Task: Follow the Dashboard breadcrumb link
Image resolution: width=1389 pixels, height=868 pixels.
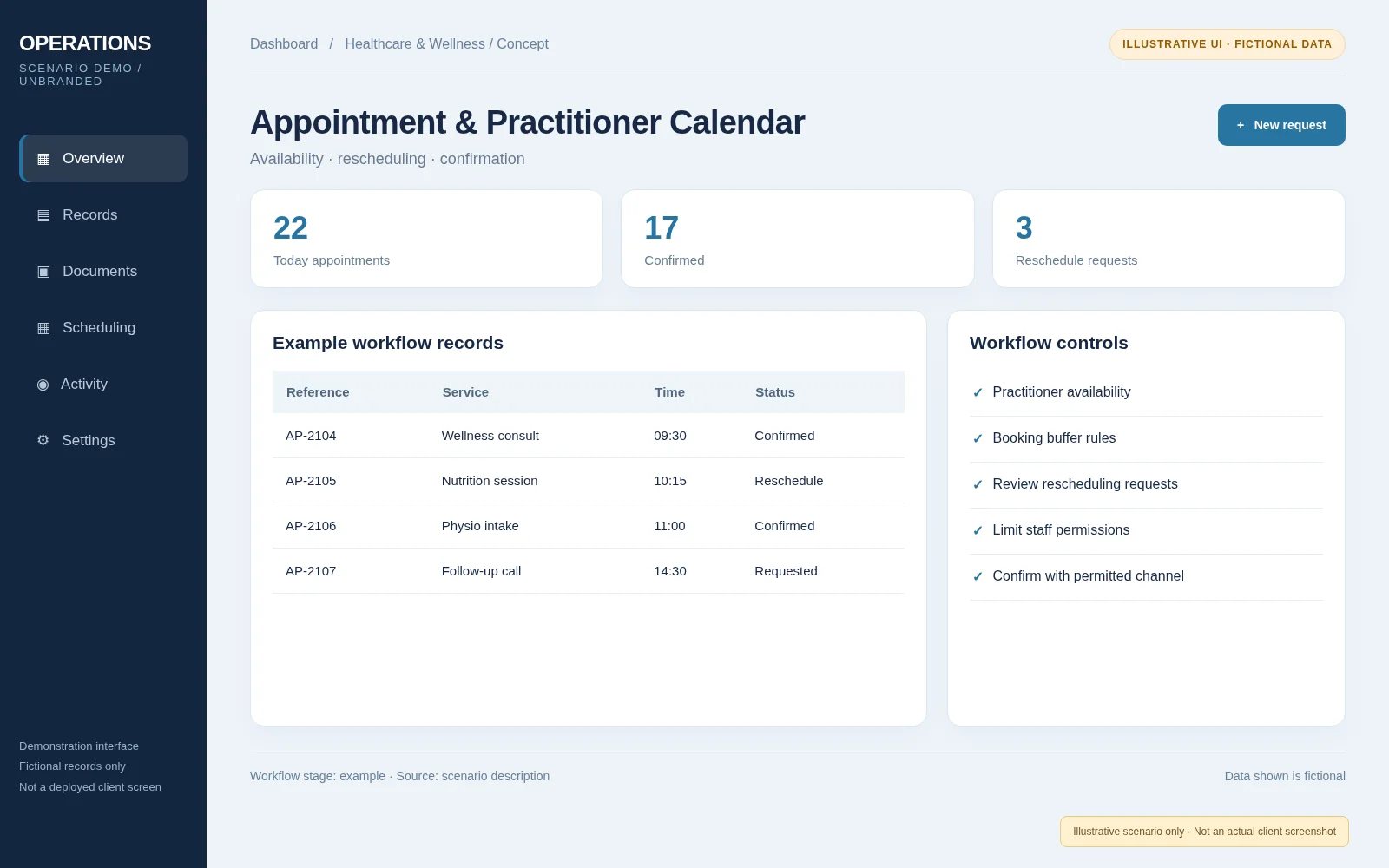Action: coord(284,44)
